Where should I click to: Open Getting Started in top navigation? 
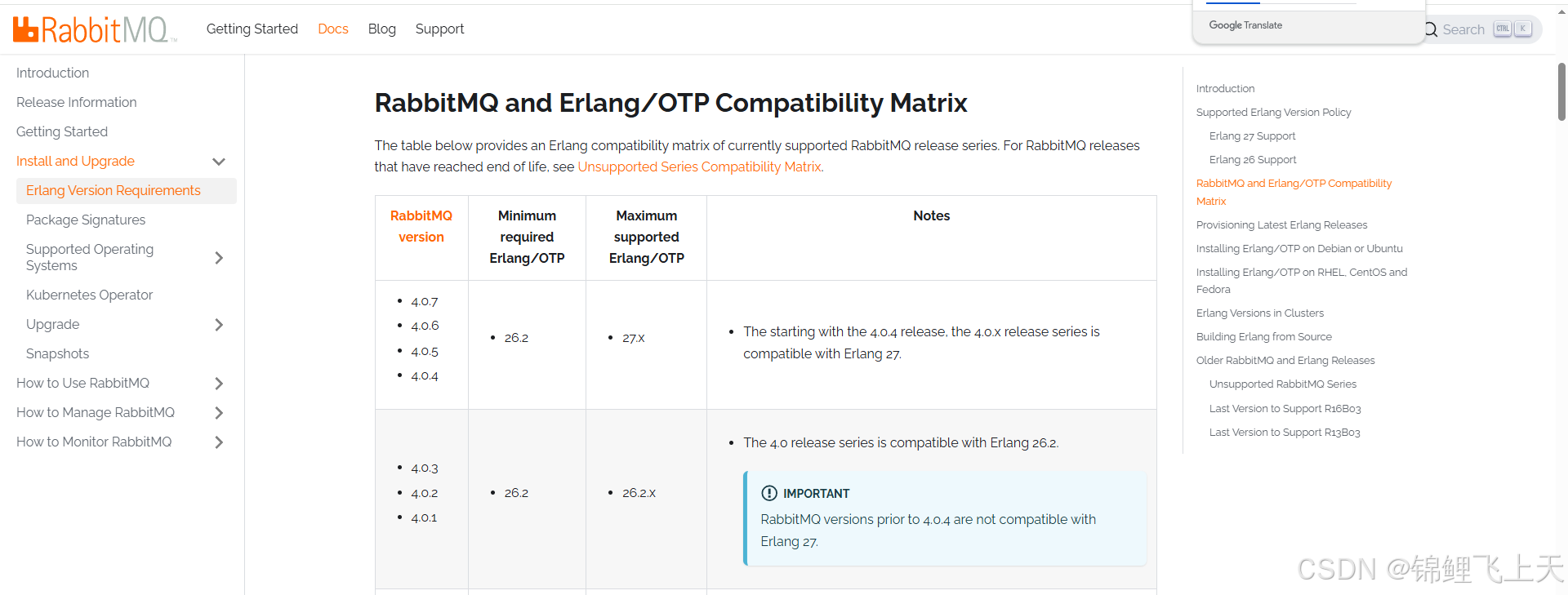point(252,29)
